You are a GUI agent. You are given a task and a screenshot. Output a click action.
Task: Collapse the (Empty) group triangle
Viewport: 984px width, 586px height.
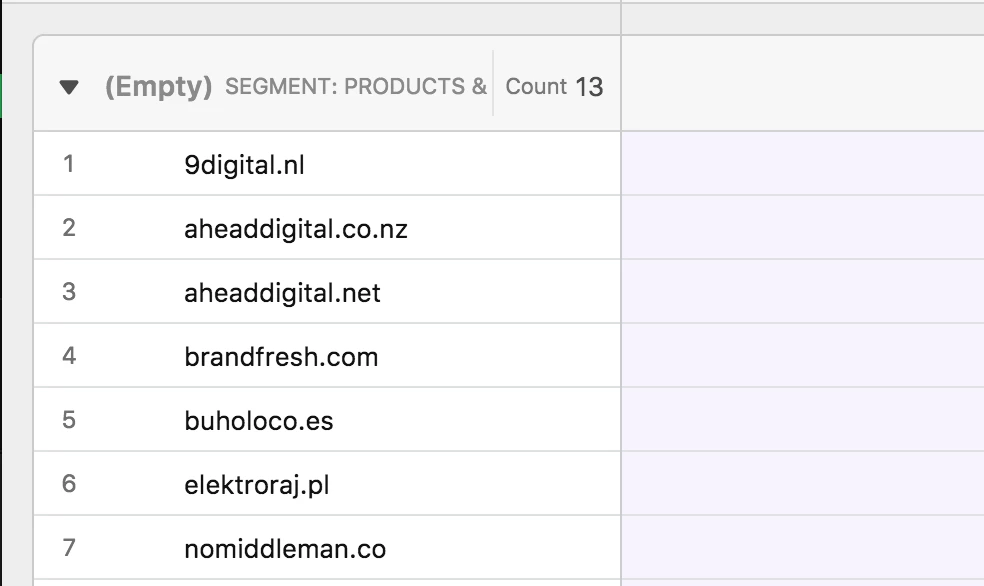click(x=68, y=87)
